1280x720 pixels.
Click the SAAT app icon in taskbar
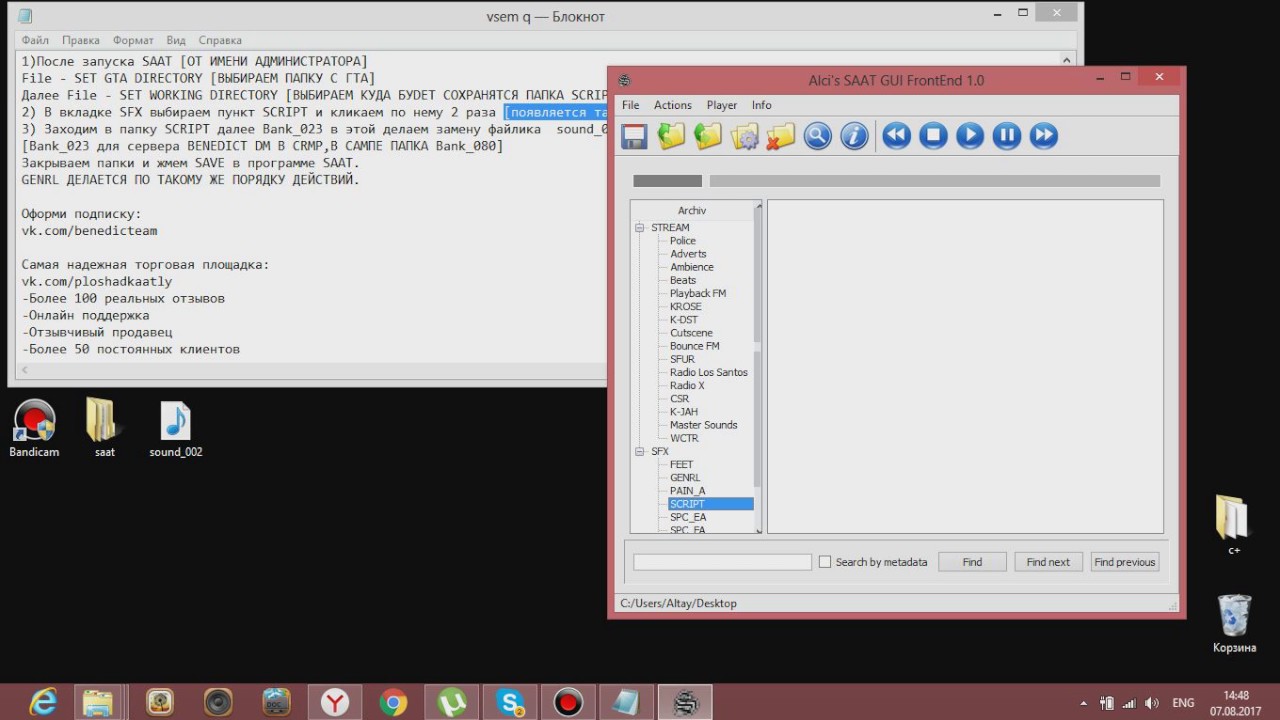click(686, 702)
